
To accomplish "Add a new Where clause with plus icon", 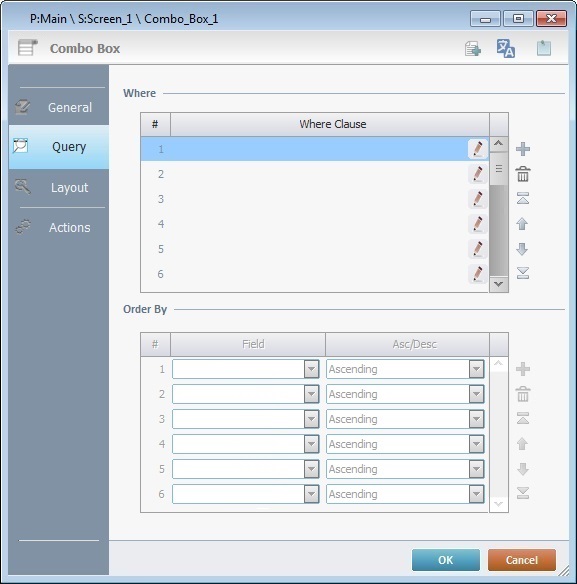I will point(523,149).
